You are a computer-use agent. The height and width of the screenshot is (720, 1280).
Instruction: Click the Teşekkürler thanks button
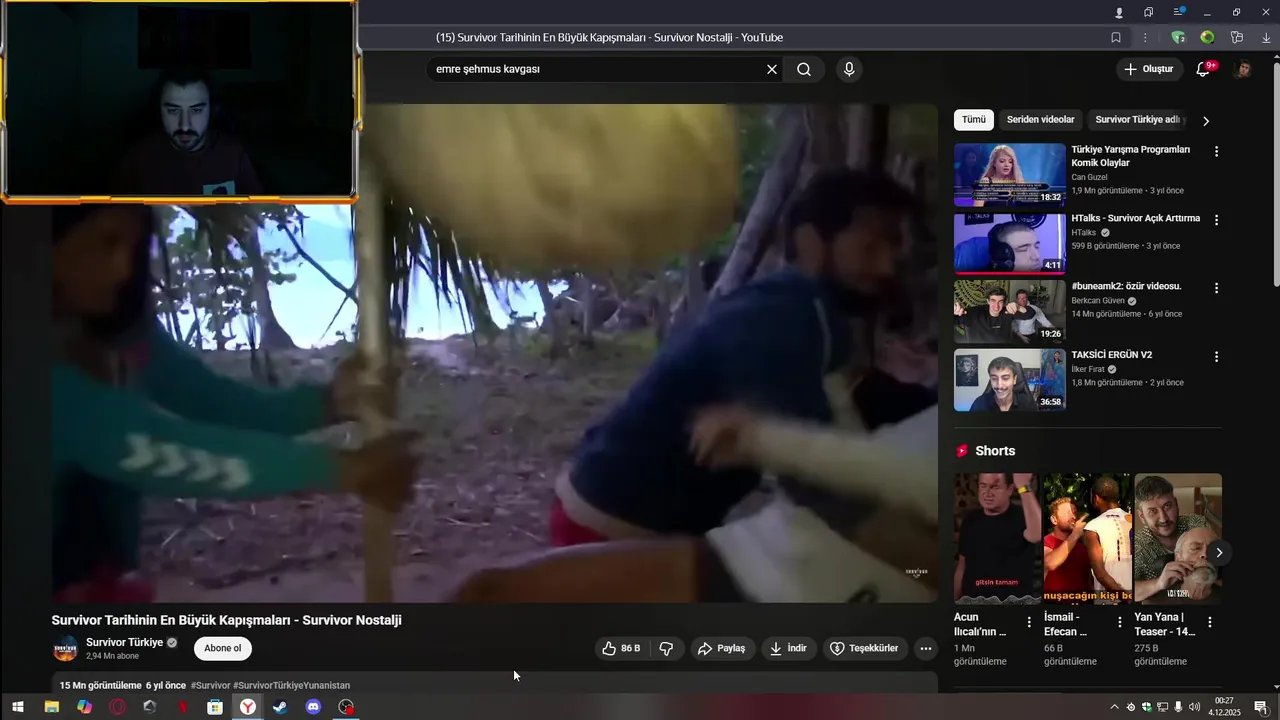tap(865, 648)
